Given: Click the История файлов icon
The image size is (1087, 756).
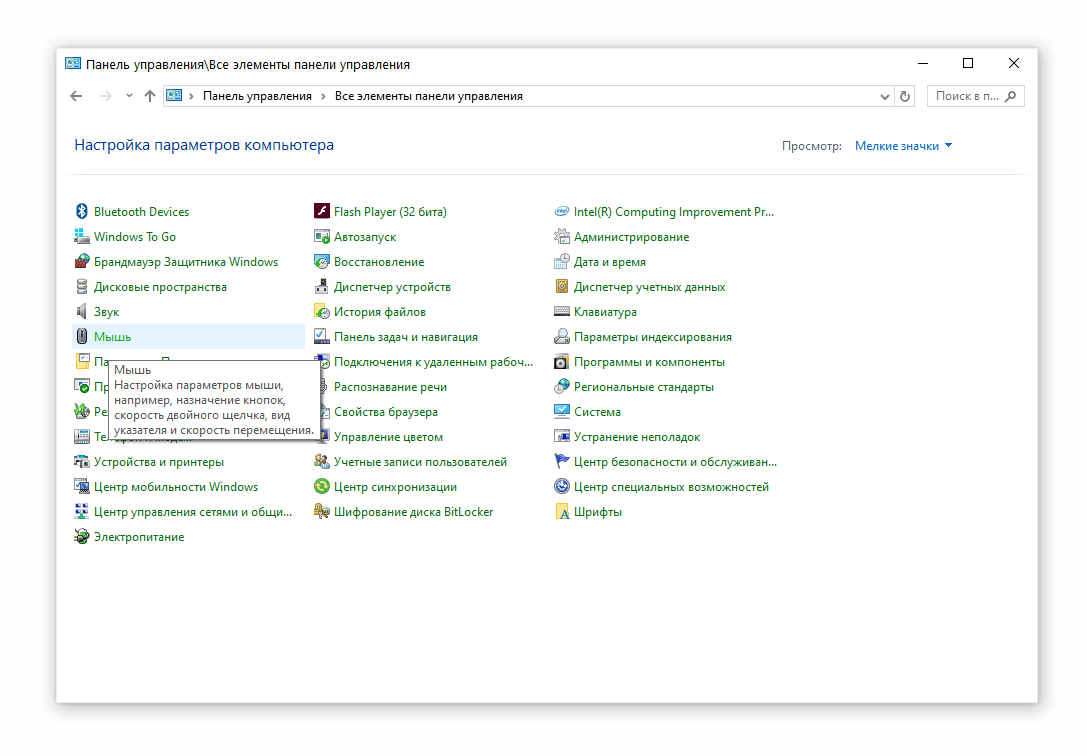Looking at the screenshot, I should click(322, 311).
